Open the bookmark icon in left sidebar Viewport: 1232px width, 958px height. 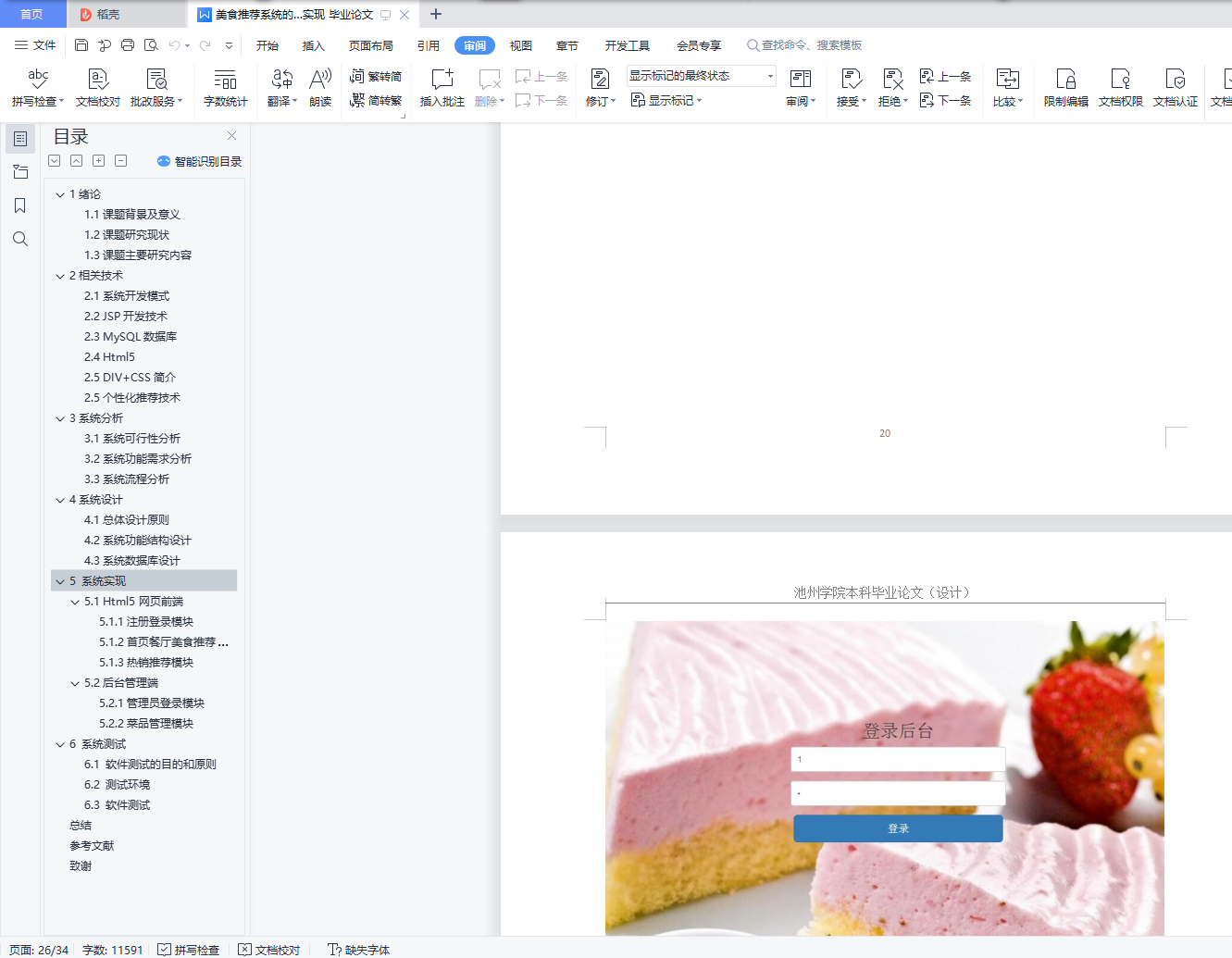[20, 205]
